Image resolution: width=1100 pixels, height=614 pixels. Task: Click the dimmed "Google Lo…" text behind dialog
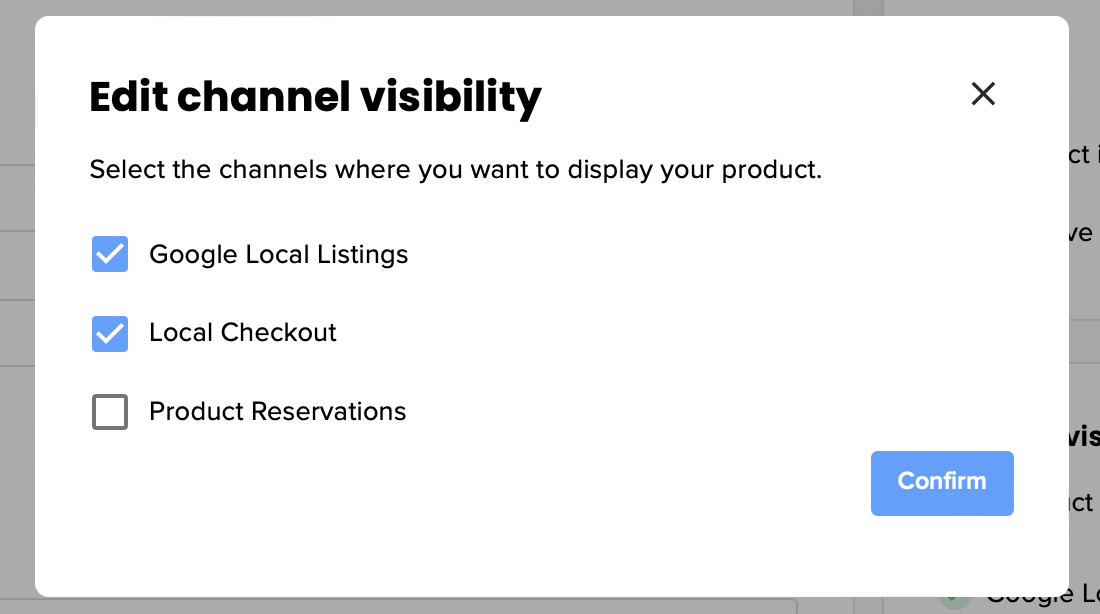[x=1042, y=597]
